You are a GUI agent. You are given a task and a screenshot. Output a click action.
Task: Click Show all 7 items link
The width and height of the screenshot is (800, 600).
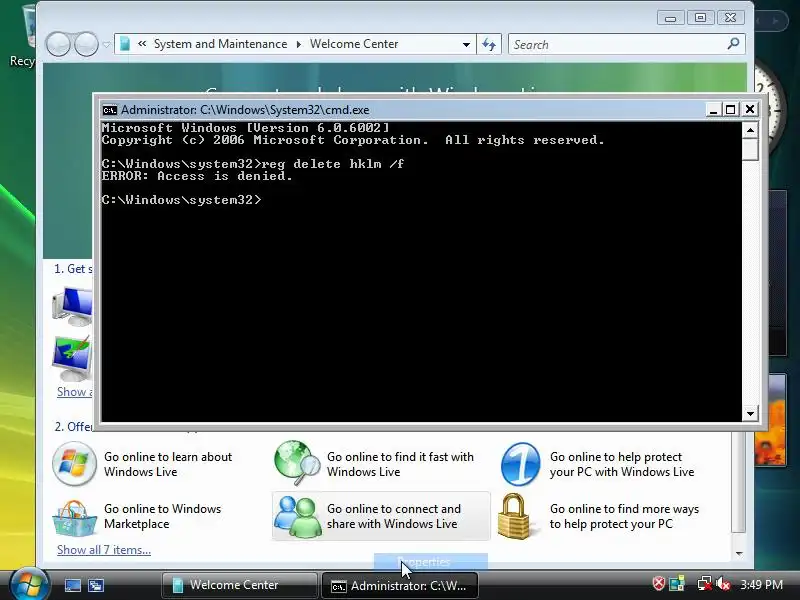point(104,550)
